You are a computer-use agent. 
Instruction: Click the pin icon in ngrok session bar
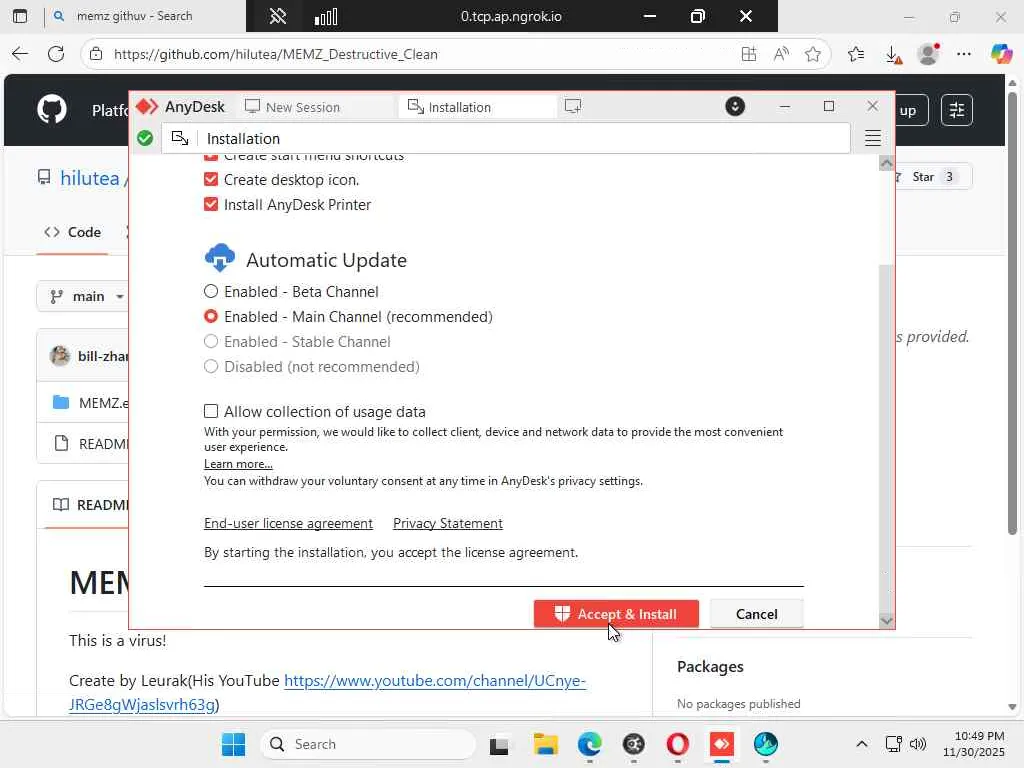coord(278,16)
